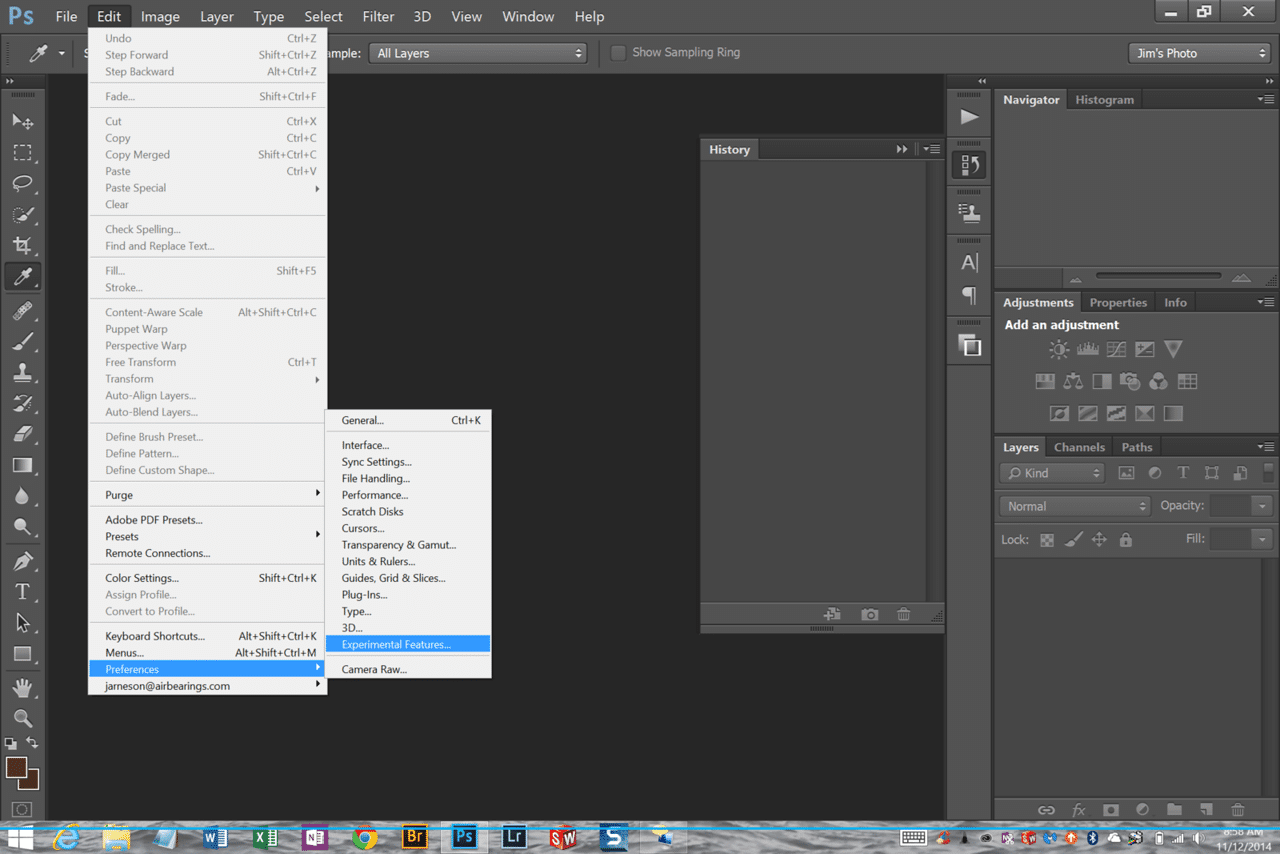Toggle lock all padlock icon
Screen dimensions: 1280x854
1126,540
